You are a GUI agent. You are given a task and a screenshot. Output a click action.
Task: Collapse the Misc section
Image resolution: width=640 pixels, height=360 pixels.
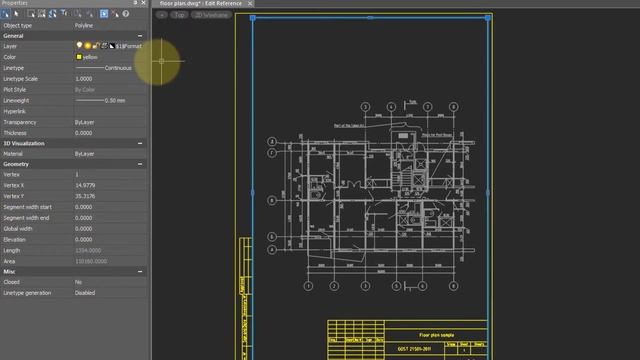coord(140,271)
